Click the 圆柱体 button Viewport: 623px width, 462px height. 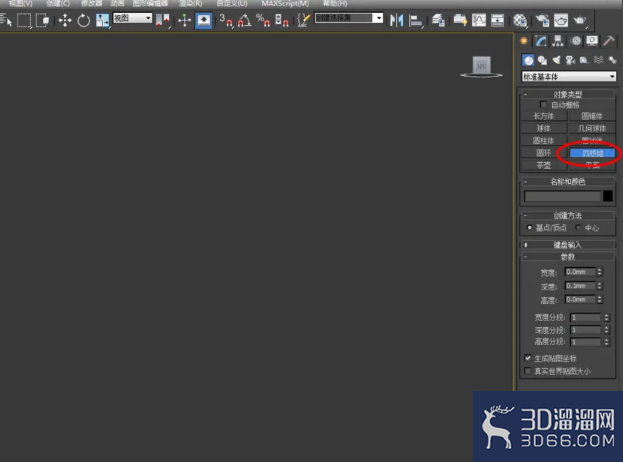pos(544,141)
